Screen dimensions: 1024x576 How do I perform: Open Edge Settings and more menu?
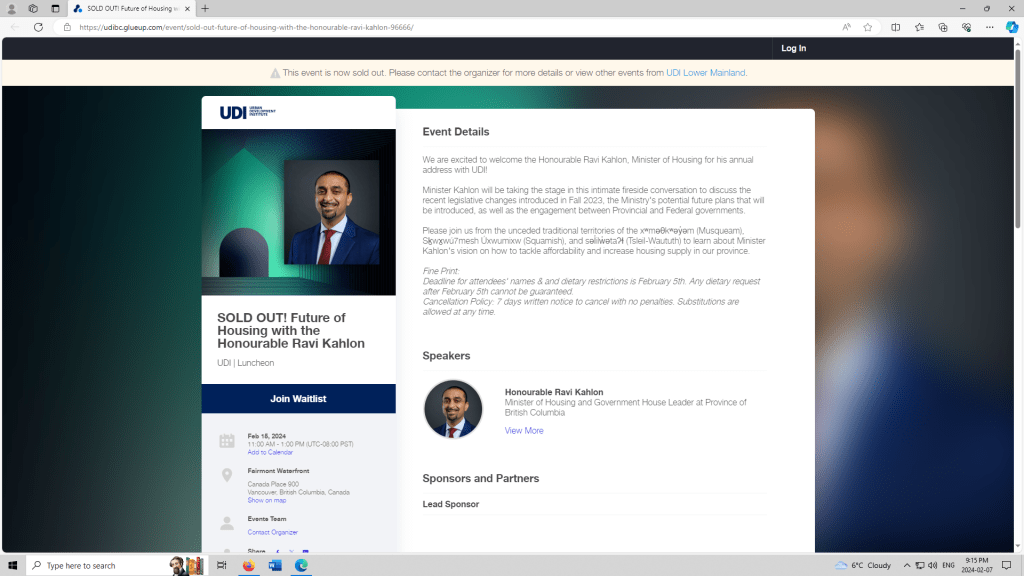point(989,27)
